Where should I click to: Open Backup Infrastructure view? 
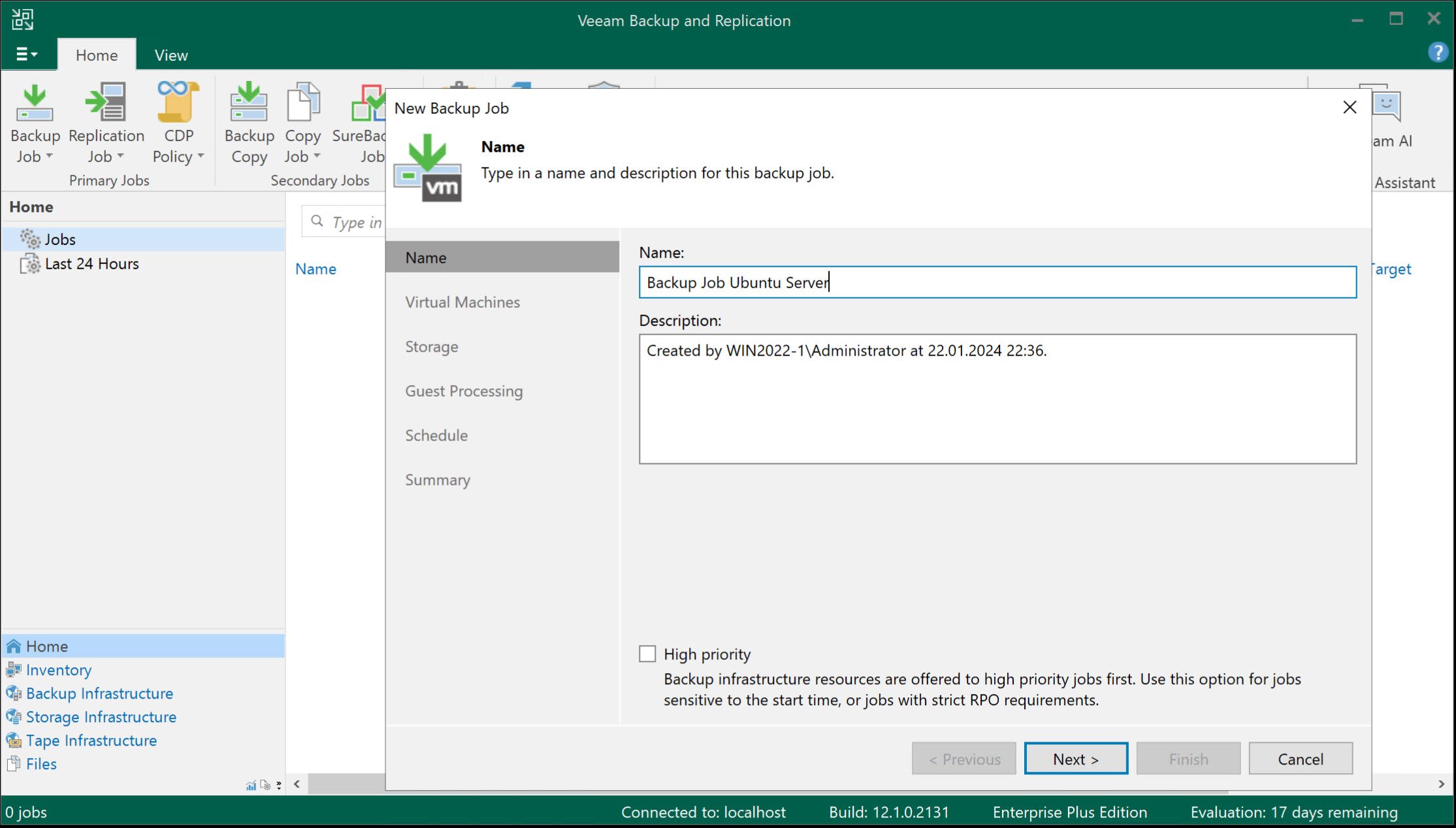click(x=99, y=693)
